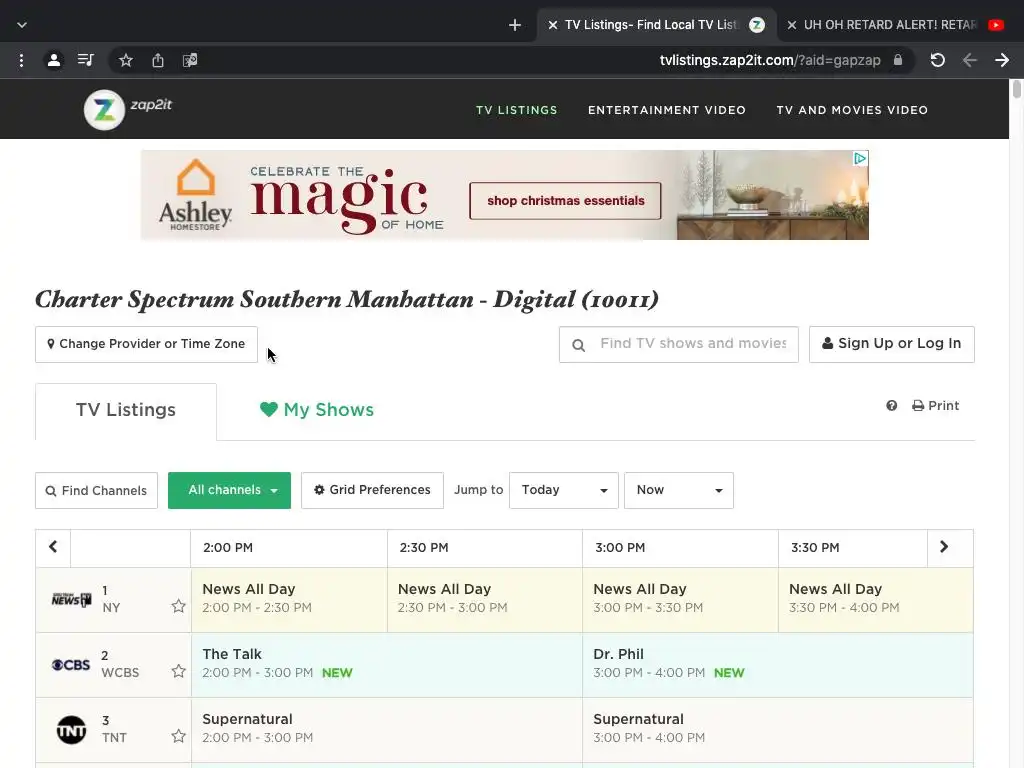Open The Talk listing
Image resolution: width=1024 pixels, height=768 pixels.
coord(387,665)
